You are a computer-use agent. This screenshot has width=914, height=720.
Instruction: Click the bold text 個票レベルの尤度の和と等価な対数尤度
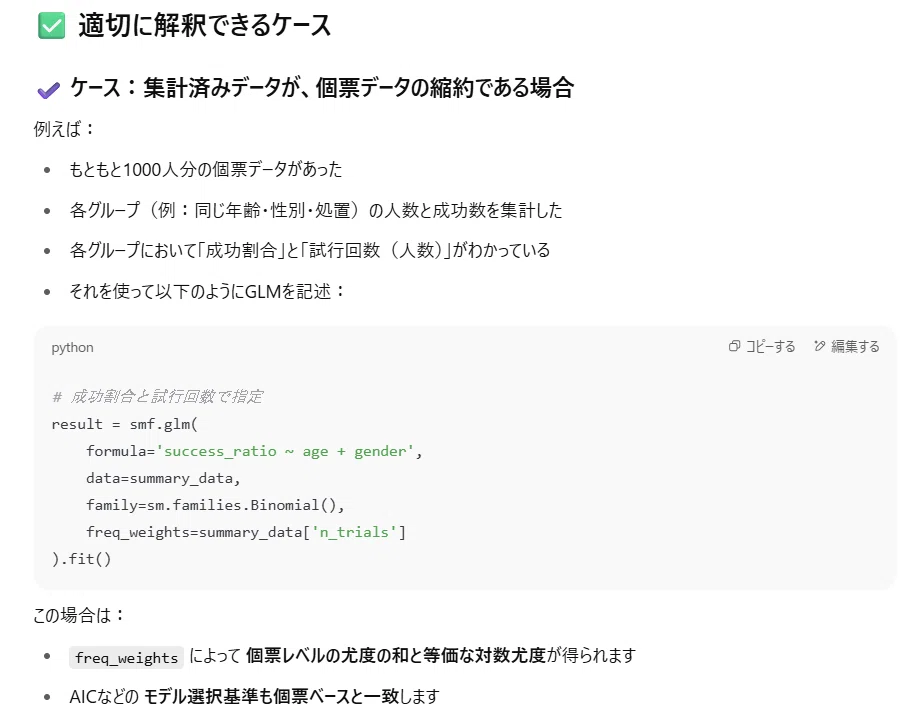(395, 655)
